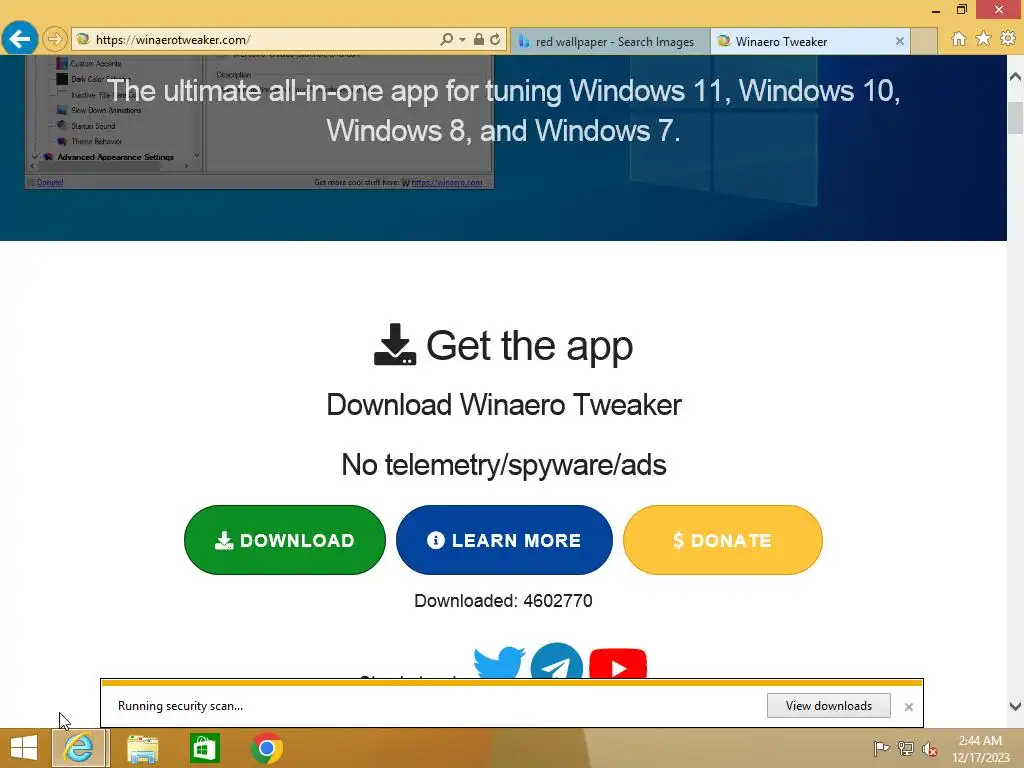Click the vertical scrollbar down arrow

tap(1016, 706)
